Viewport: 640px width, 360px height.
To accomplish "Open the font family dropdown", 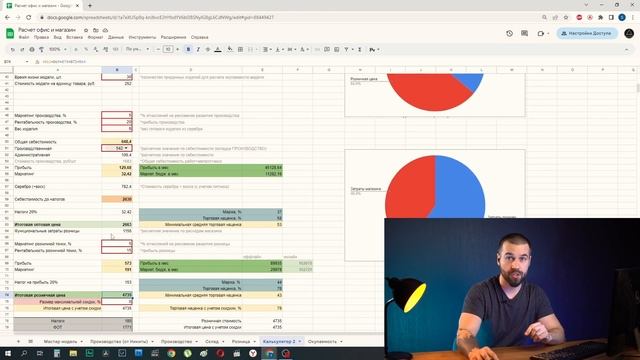I will tap(137, 49).
